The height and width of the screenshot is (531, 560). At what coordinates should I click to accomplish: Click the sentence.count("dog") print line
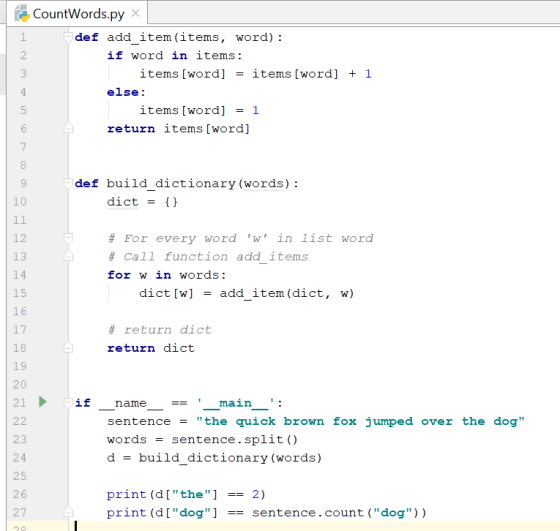[x=267, y=513]
